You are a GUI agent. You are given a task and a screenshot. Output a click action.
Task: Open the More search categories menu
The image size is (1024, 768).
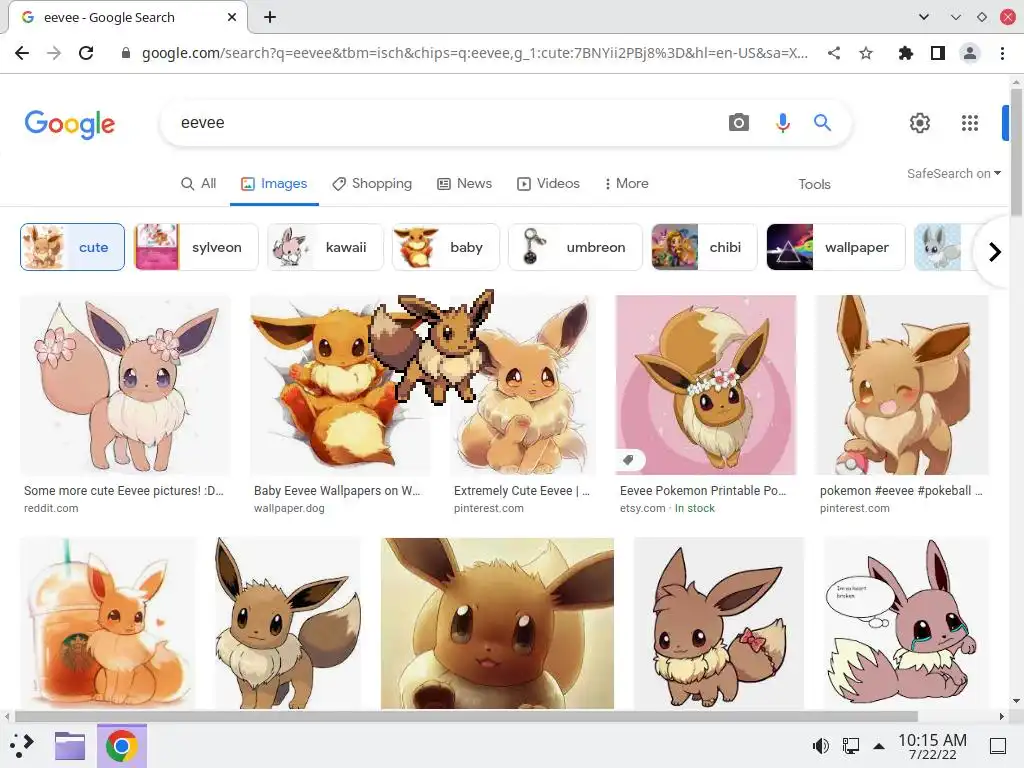(x=626, y=184)
